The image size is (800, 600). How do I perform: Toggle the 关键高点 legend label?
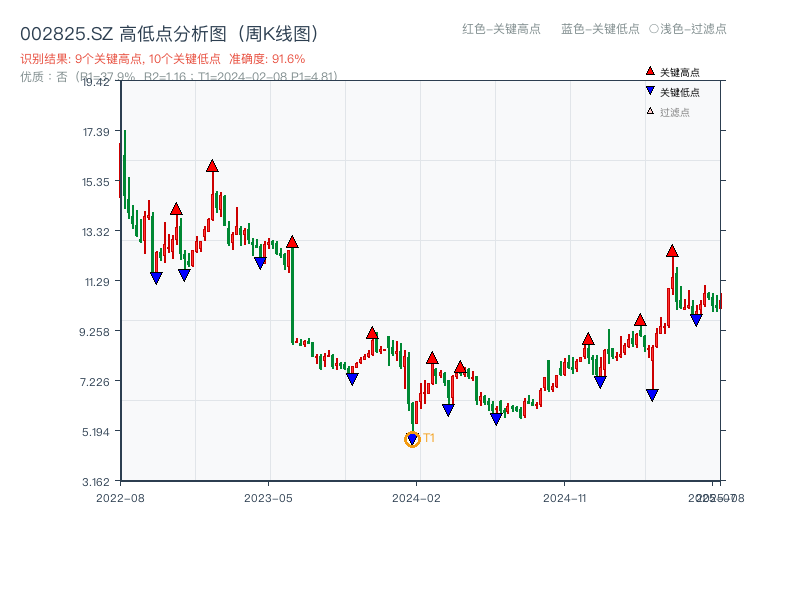[x=680, y=72]
